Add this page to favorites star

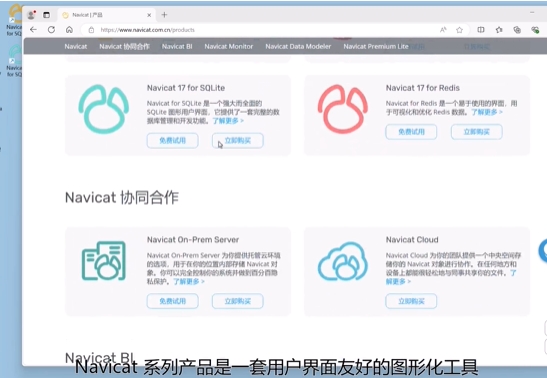(459, 30)
